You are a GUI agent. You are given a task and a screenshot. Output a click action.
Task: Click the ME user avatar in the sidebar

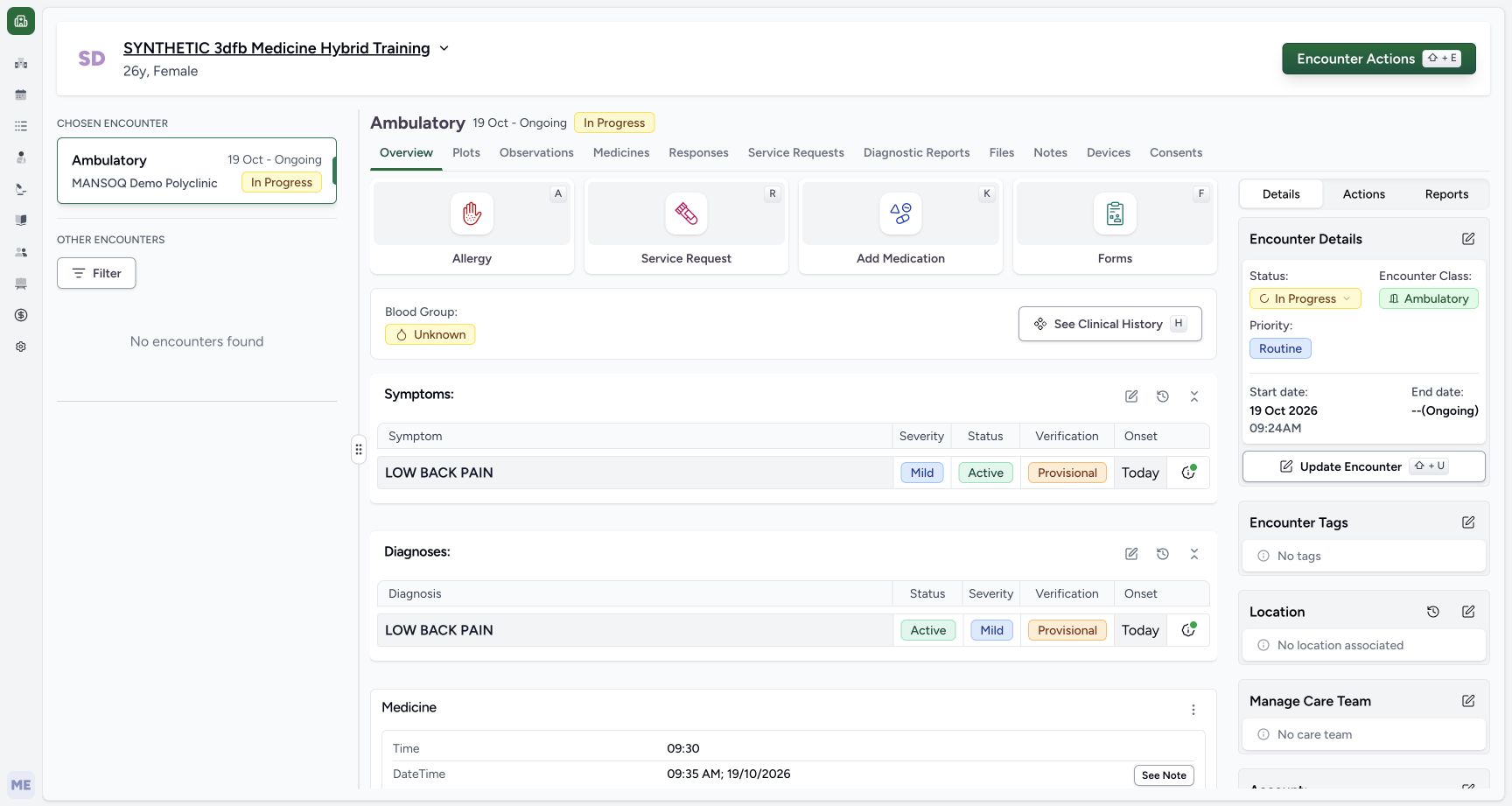coord(21,785)
